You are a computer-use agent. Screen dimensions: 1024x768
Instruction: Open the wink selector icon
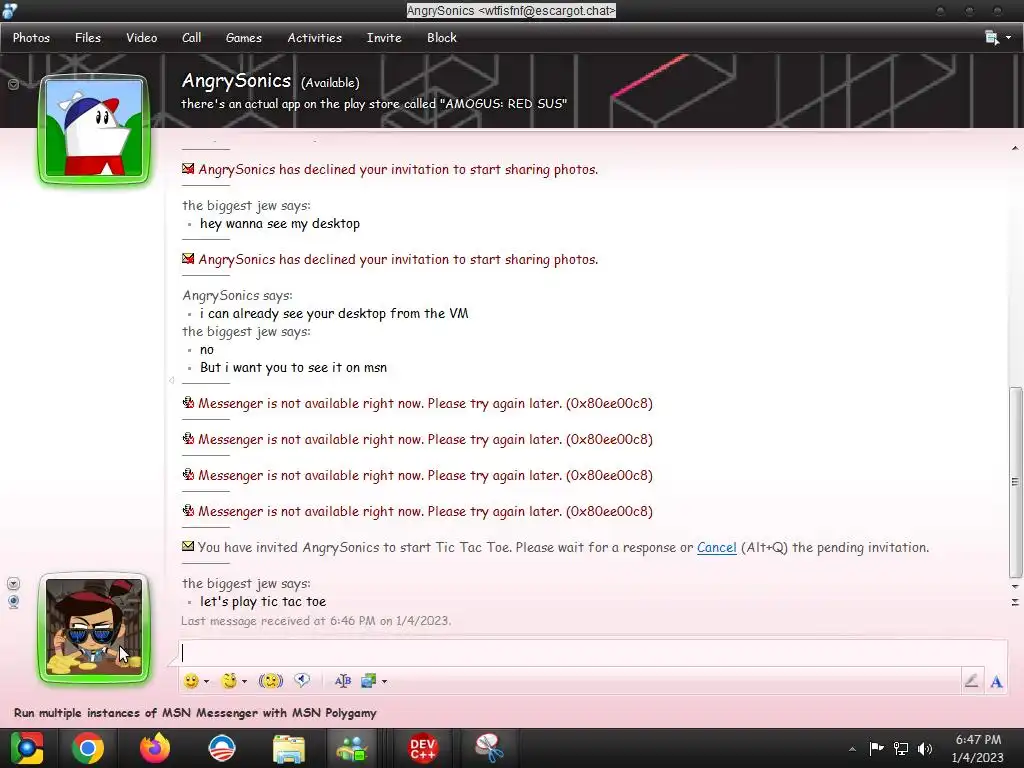point(229,681)
